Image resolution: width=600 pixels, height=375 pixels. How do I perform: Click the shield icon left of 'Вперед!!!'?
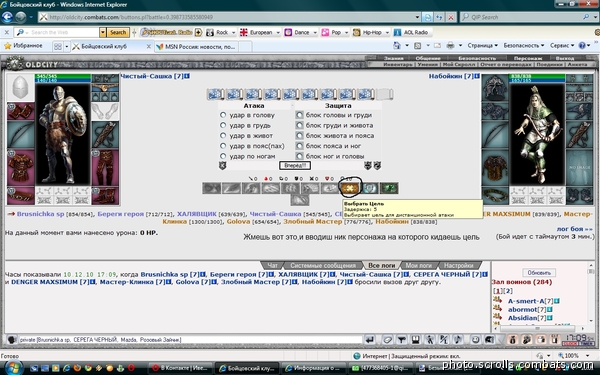coord(223,165)
